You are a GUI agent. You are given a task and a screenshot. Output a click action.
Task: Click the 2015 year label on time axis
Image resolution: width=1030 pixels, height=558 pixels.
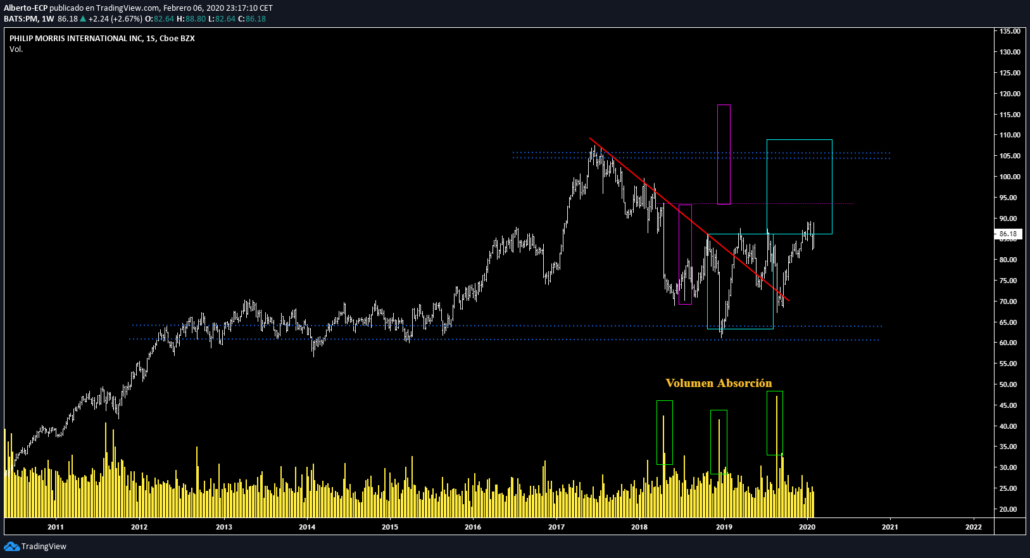(x=390, y=527)
